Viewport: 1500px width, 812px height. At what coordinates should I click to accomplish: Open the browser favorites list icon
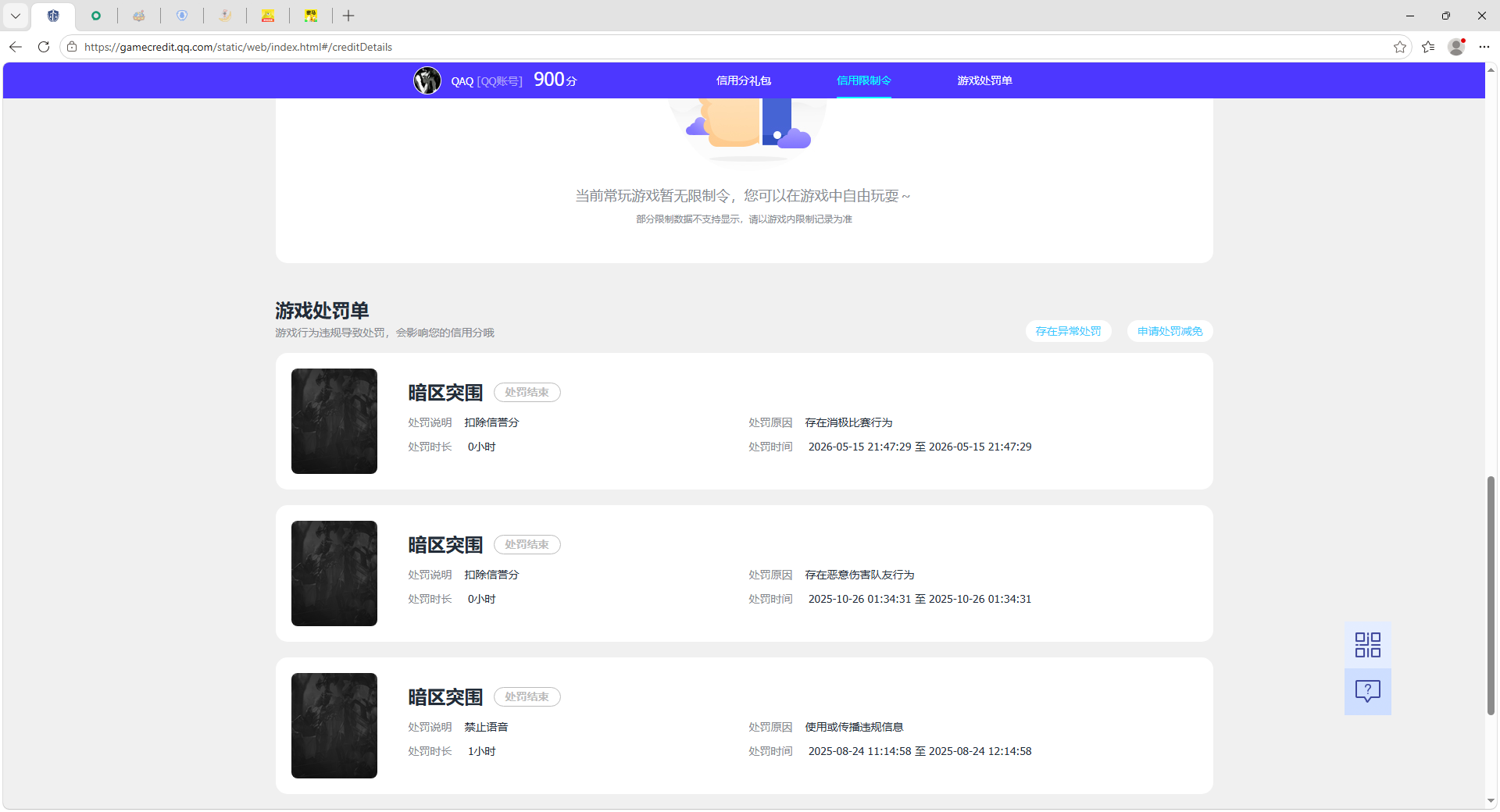(1428, 47)
